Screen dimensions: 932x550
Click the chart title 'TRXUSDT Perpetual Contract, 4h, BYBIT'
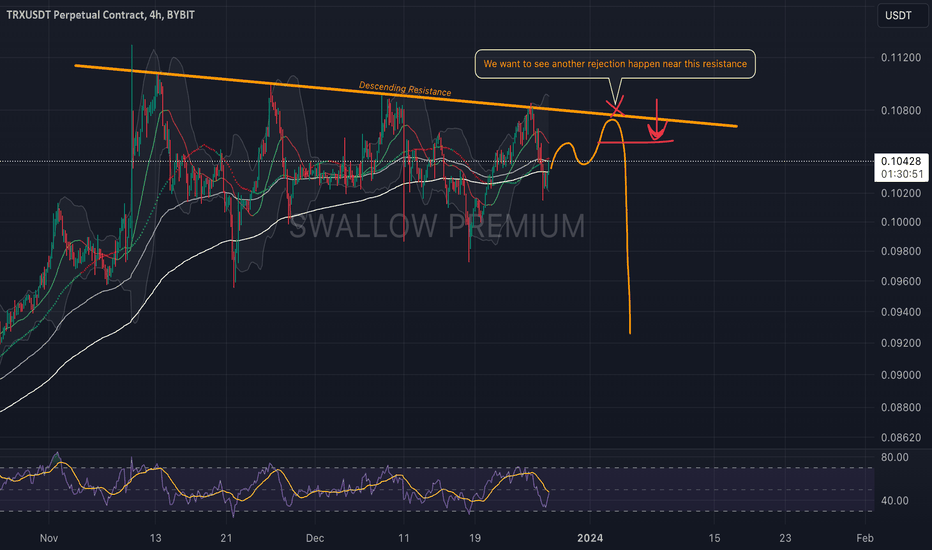point(100,15)
